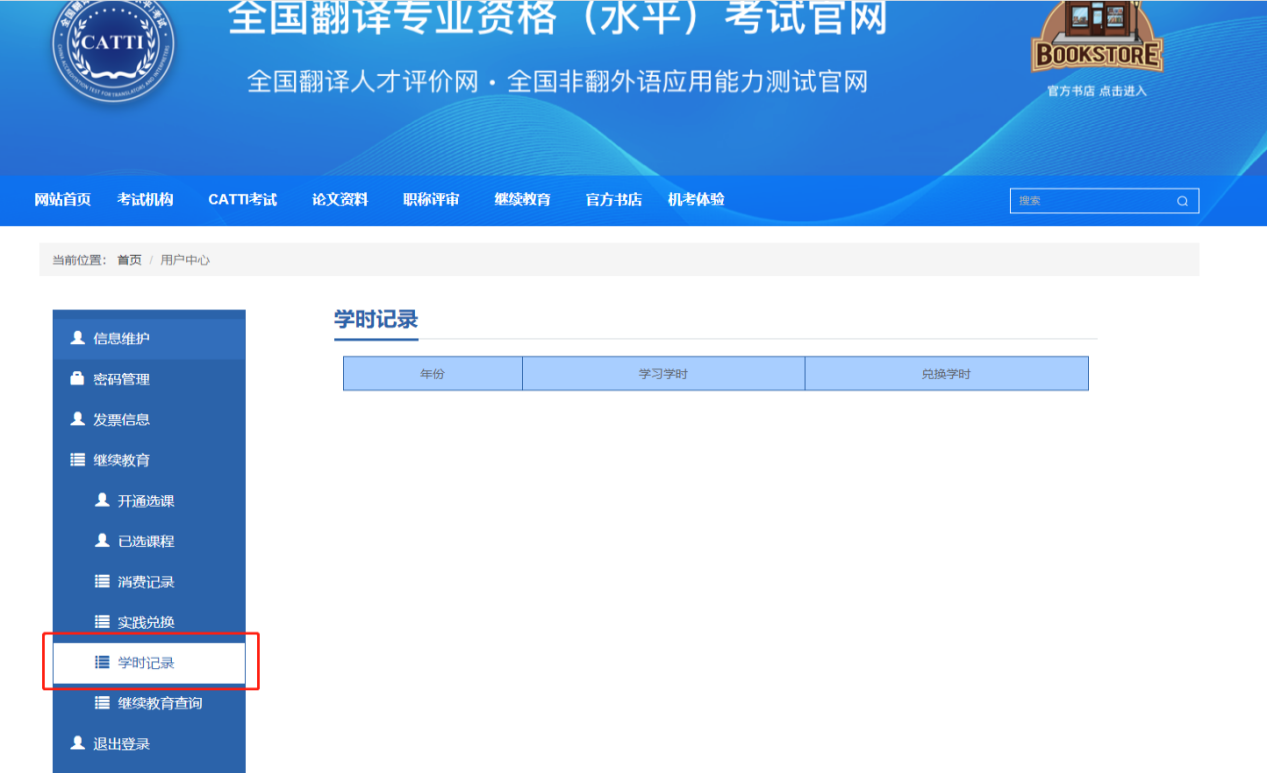Click the 搜索 search input field
Image resolution: width=1267 pixels, height=773 pixels.
[1090, 201]
